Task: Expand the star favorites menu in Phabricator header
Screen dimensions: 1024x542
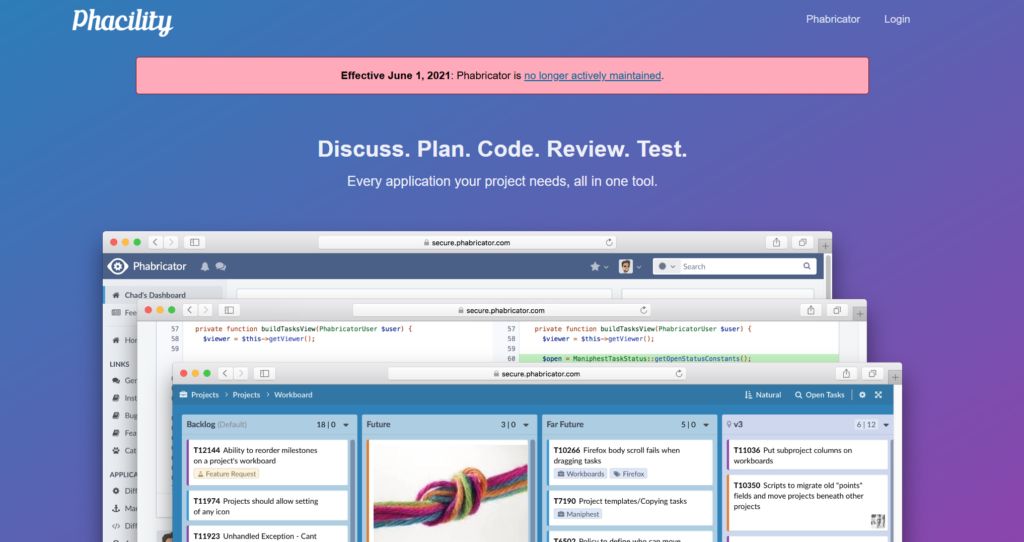Action: coord(599,266)
